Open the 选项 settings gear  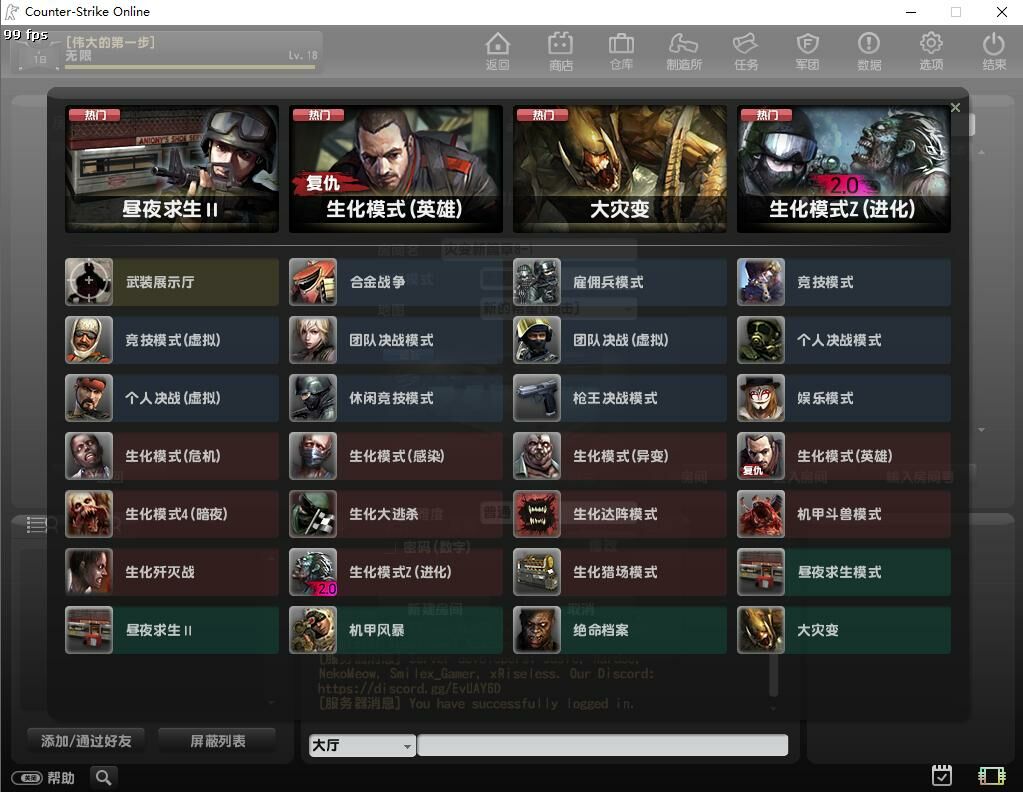click(x=931, y=51)
